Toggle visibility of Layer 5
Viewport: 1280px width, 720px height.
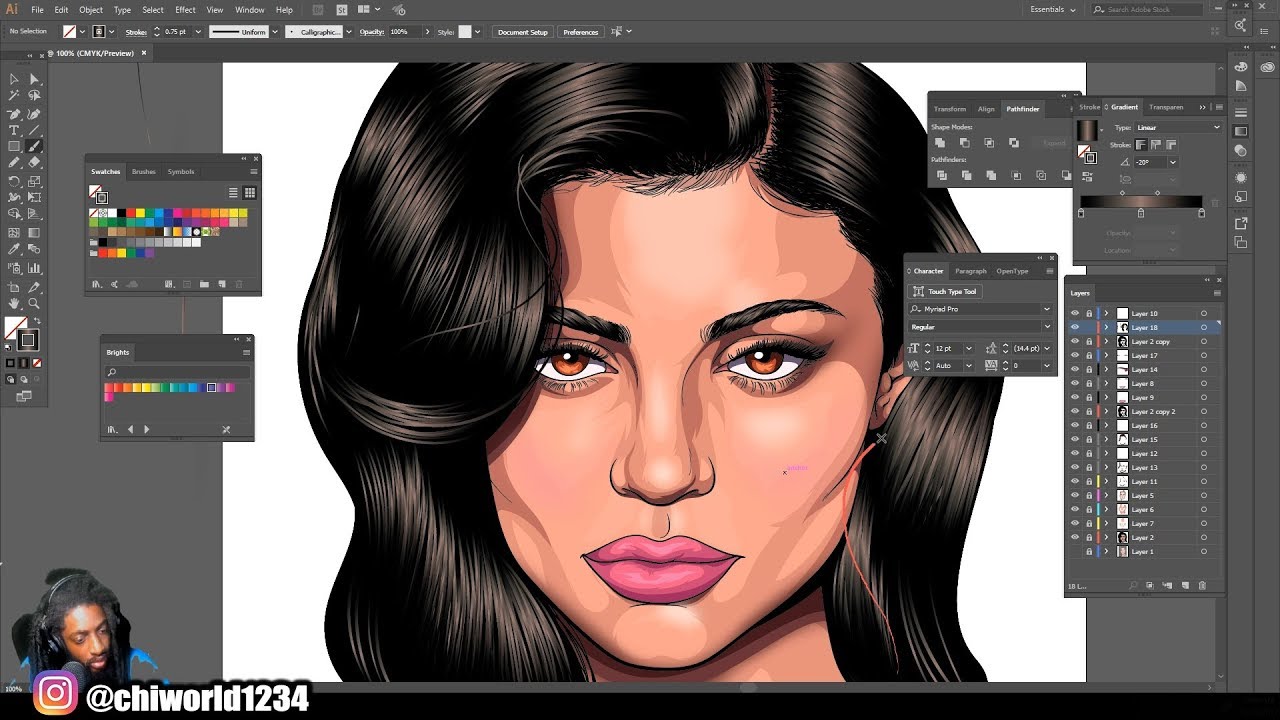coord(1075,496)
